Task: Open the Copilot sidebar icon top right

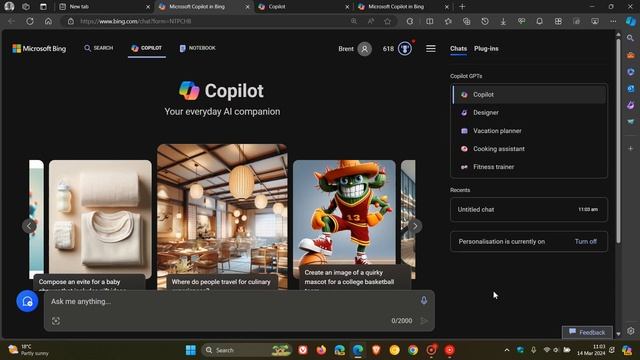Action: point(631,21)
